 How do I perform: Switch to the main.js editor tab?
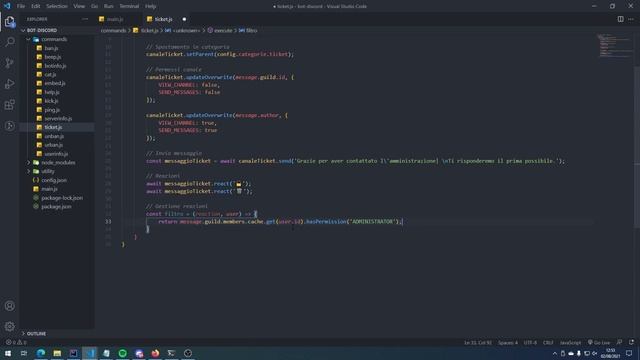point(115,19)
